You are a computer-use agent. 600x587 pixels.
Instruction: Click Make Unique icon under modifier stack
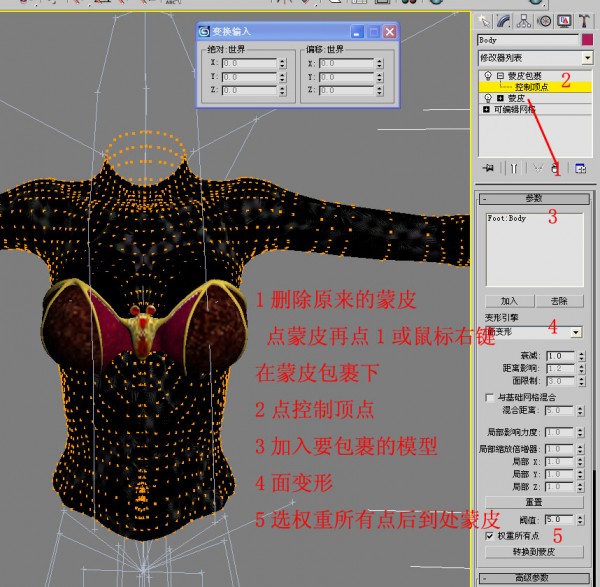(538, 168)
